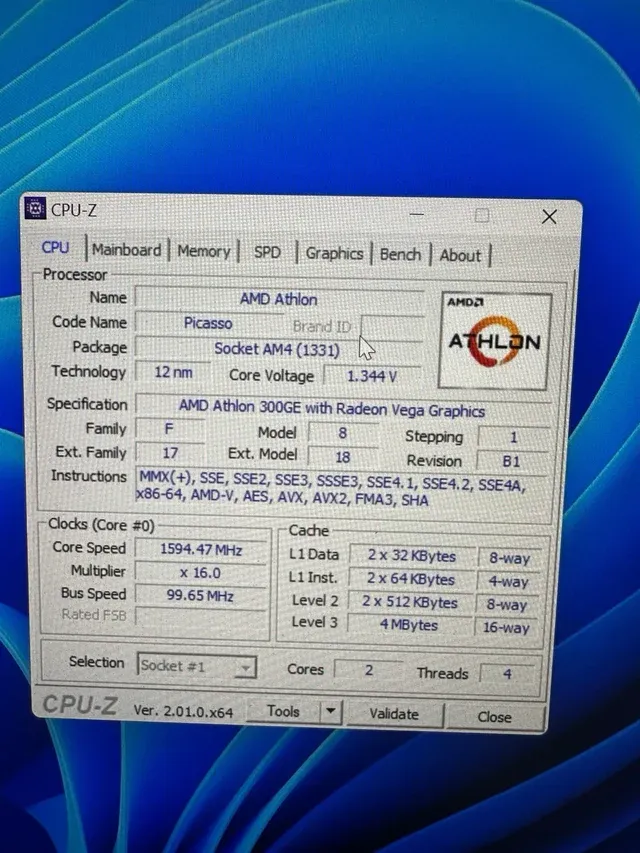Click the Threads value '4'
Image resolution: width=640 pixels, height=853 pixels.
point(507,673)
